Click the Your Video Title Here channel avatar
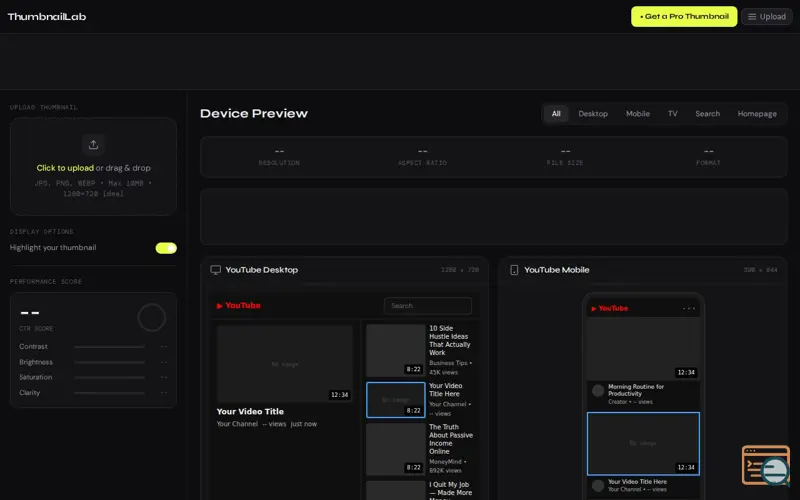The image size is (800, 500). tap(598, 486)
